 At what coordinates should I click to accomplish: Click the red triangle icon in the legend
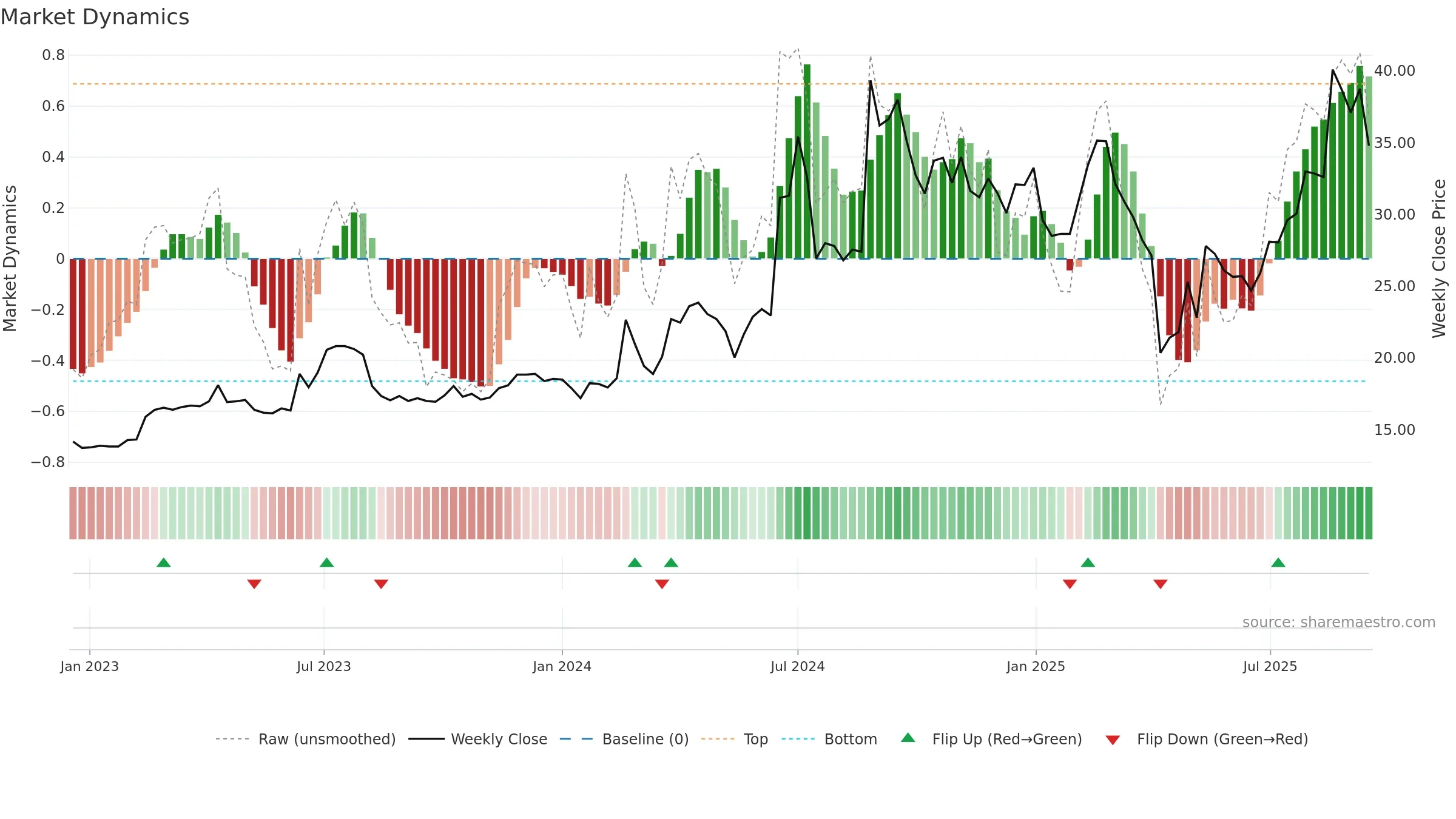coord(1113,740)
